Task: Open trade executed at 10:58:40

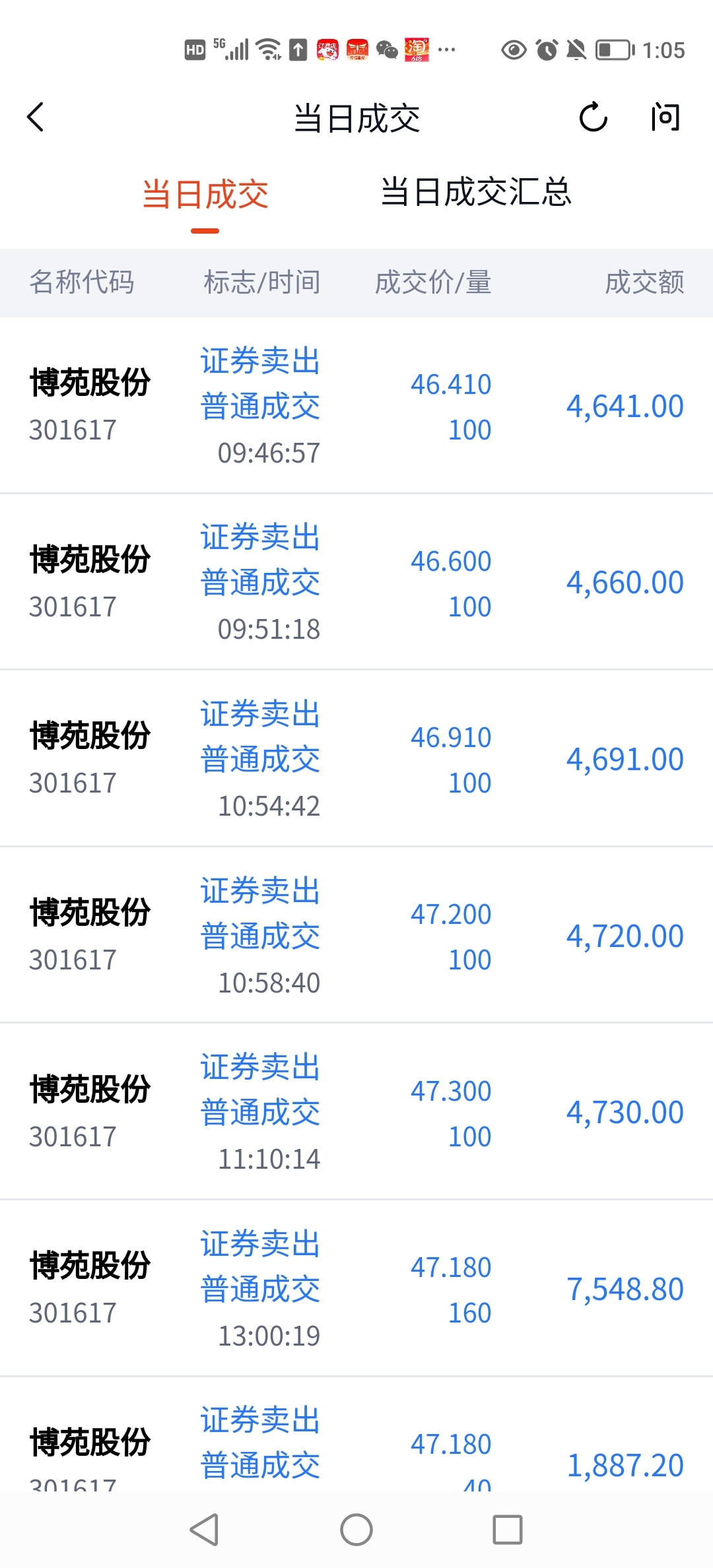Action: tap(356, 935)
